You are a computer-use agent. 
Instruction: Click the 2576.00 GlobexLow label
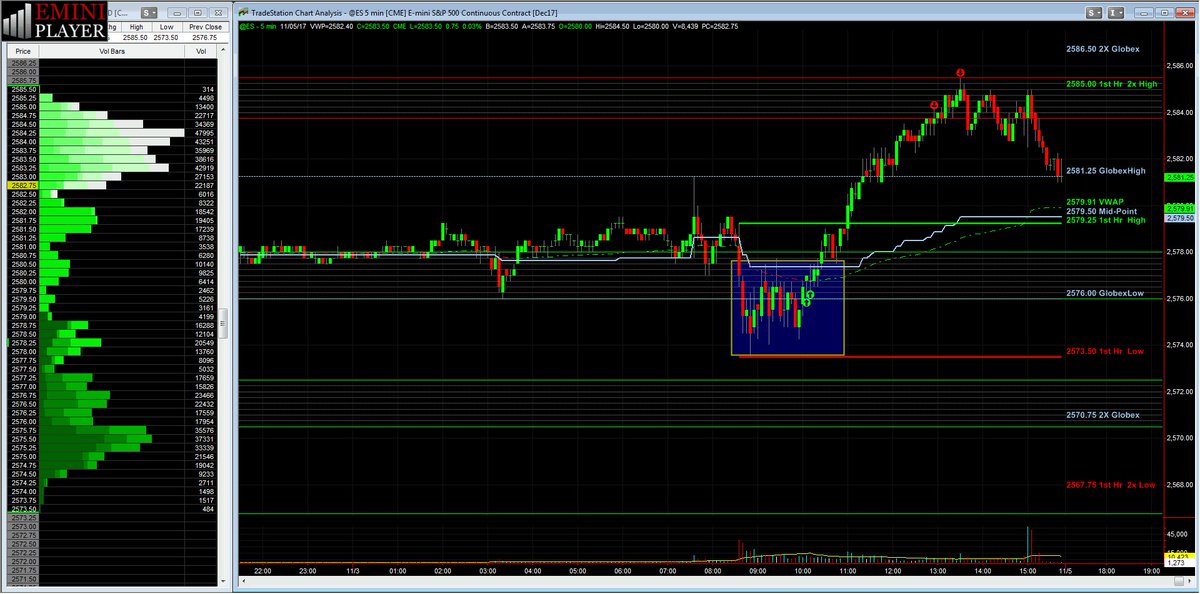[1105, 293]
